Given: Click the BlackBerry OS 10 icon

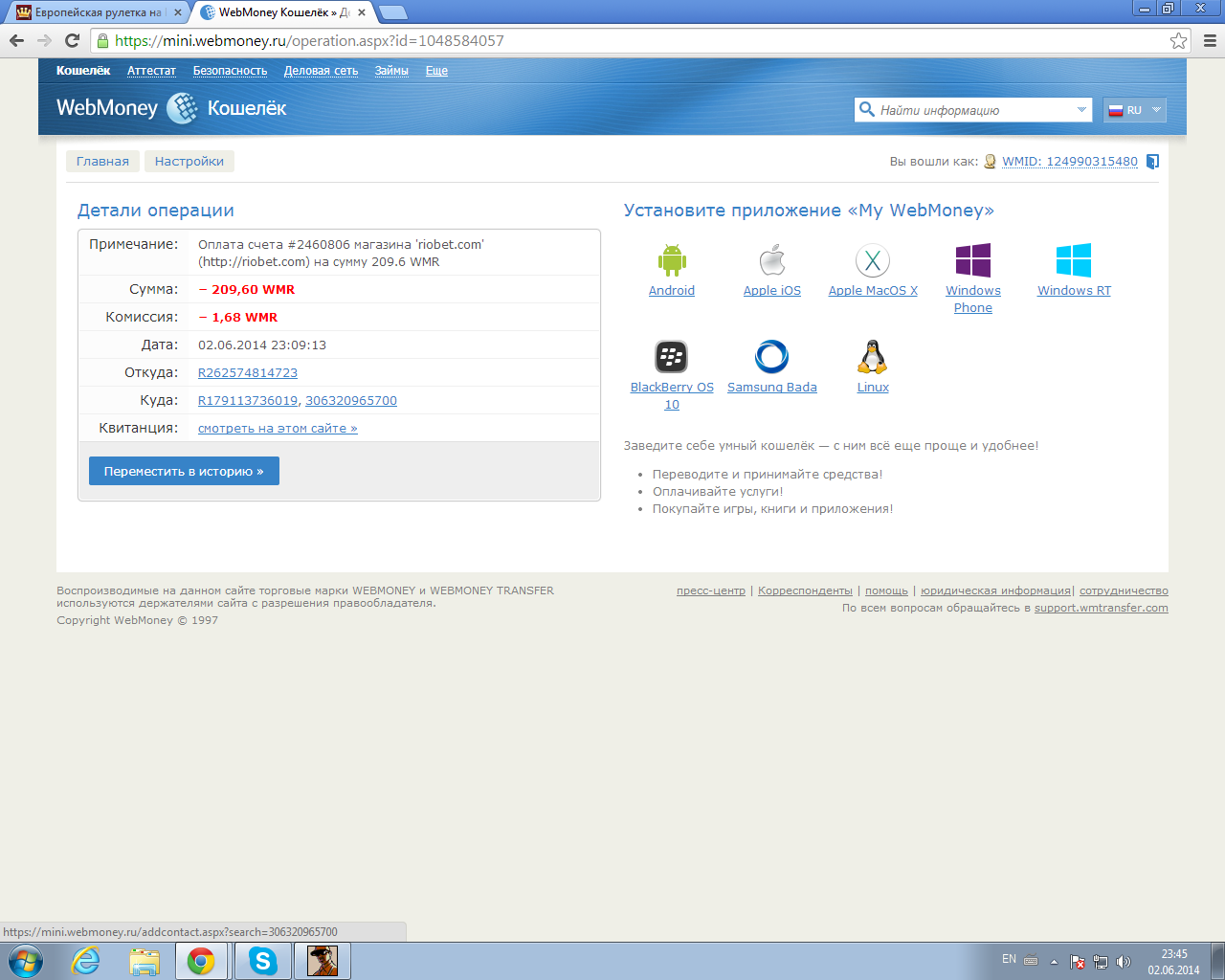Looking at the screenshot, I should point(672,357).
